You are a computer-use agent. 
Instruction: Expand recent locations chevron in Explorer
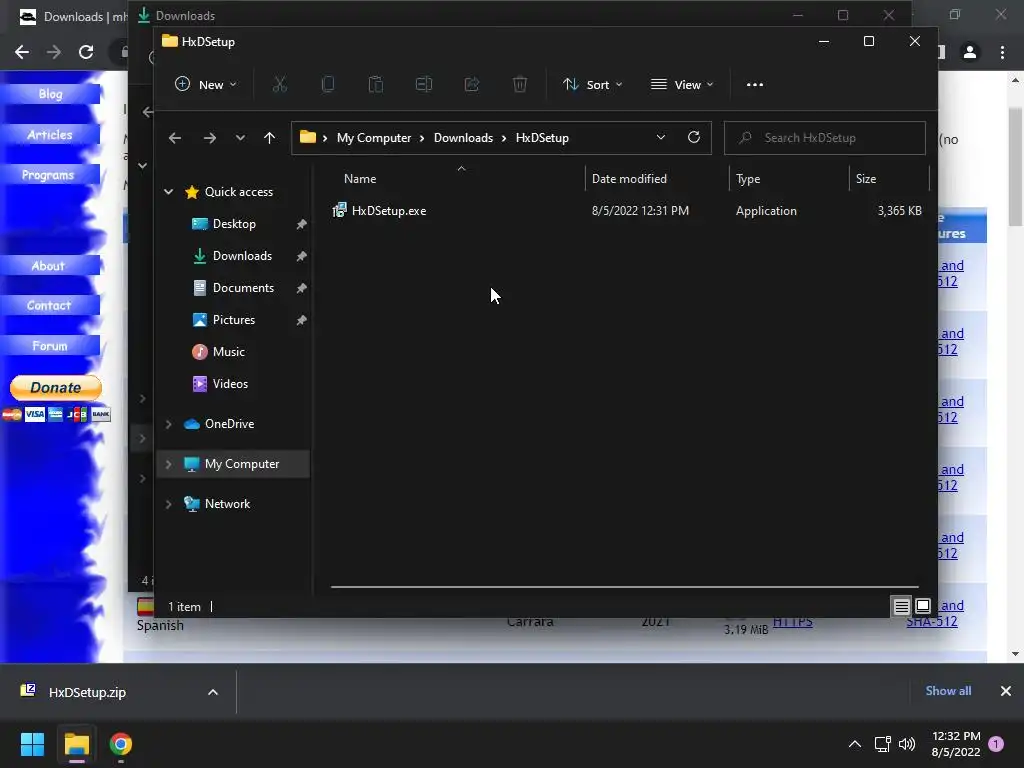point(240,138)
